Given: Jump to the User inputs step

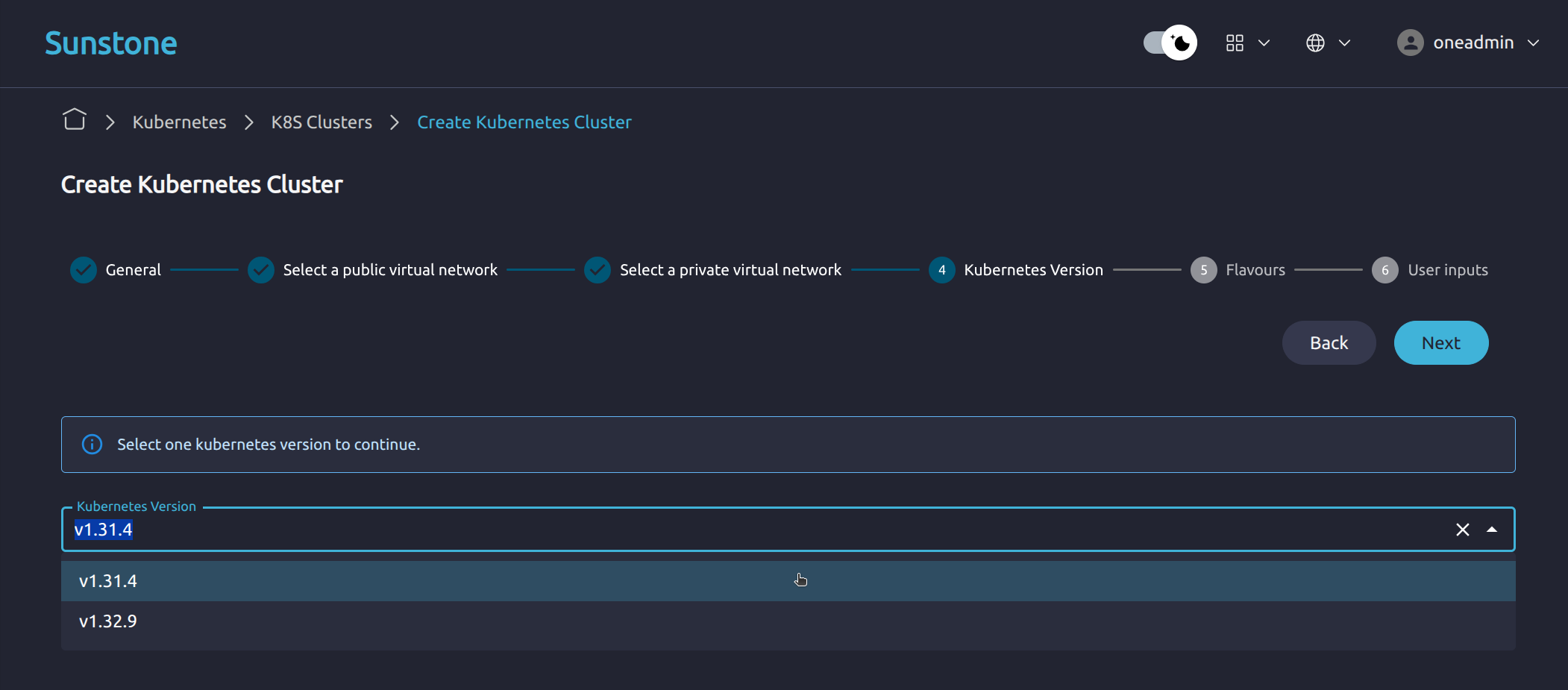Looking at the screenshot, I should (x=1448, y=270).
